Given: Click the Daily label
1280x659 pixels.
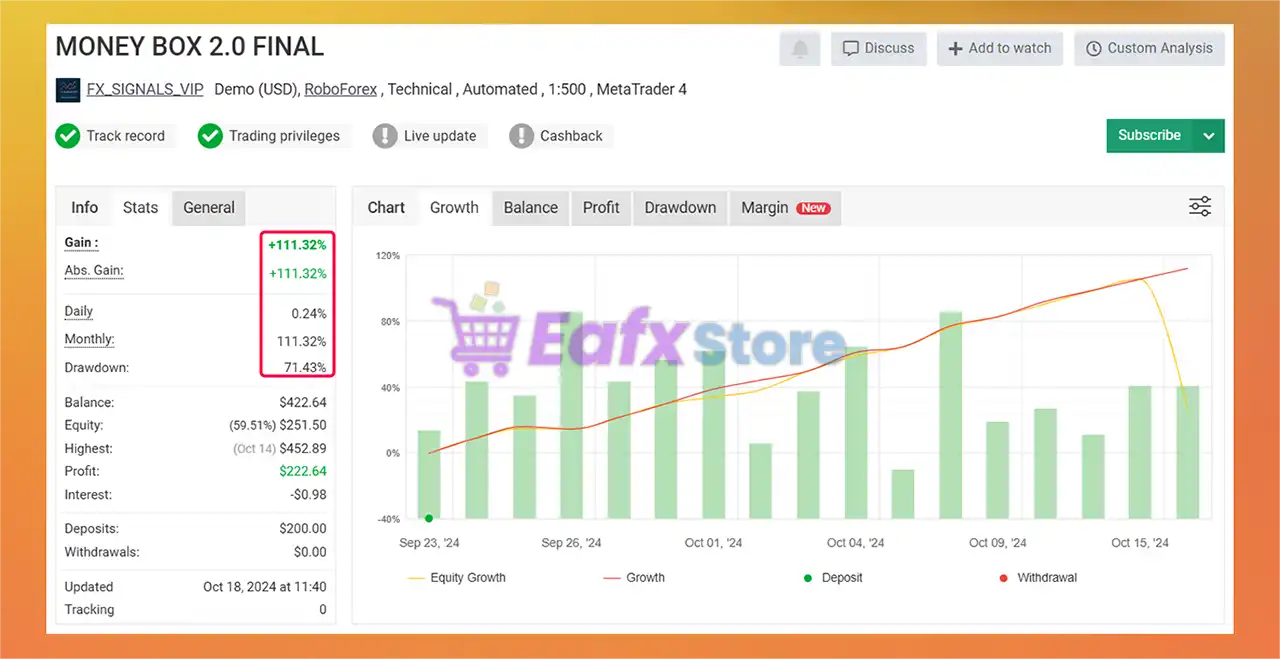Looking at the screenshot, I should pos(79,311).
